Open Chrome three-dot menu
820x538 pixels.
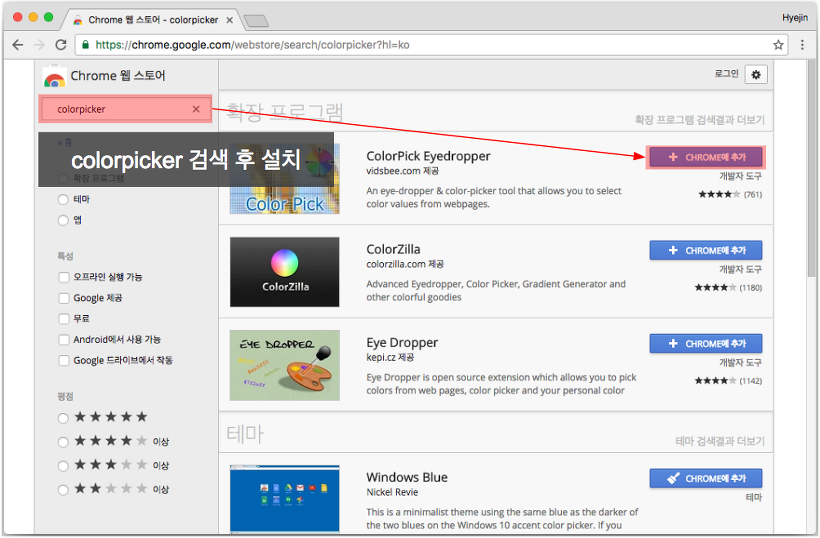802,45
